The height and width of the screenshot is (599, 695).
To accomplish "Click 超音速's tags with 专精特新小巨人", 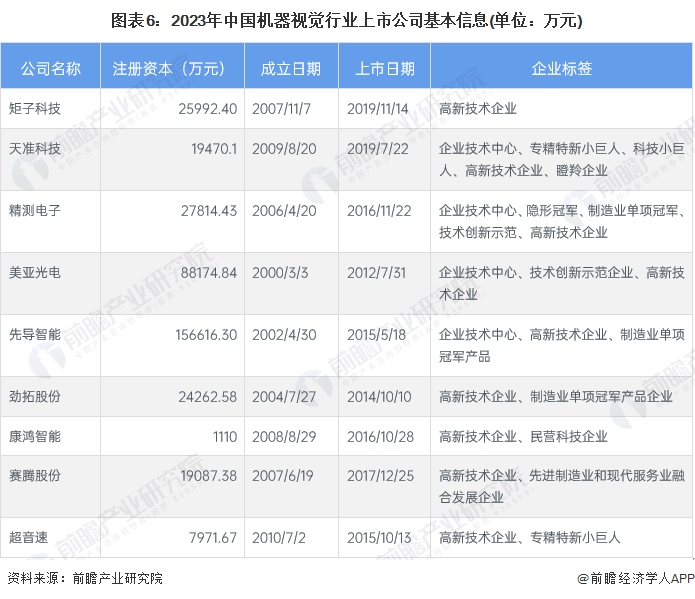I will (x=529, y=538).
